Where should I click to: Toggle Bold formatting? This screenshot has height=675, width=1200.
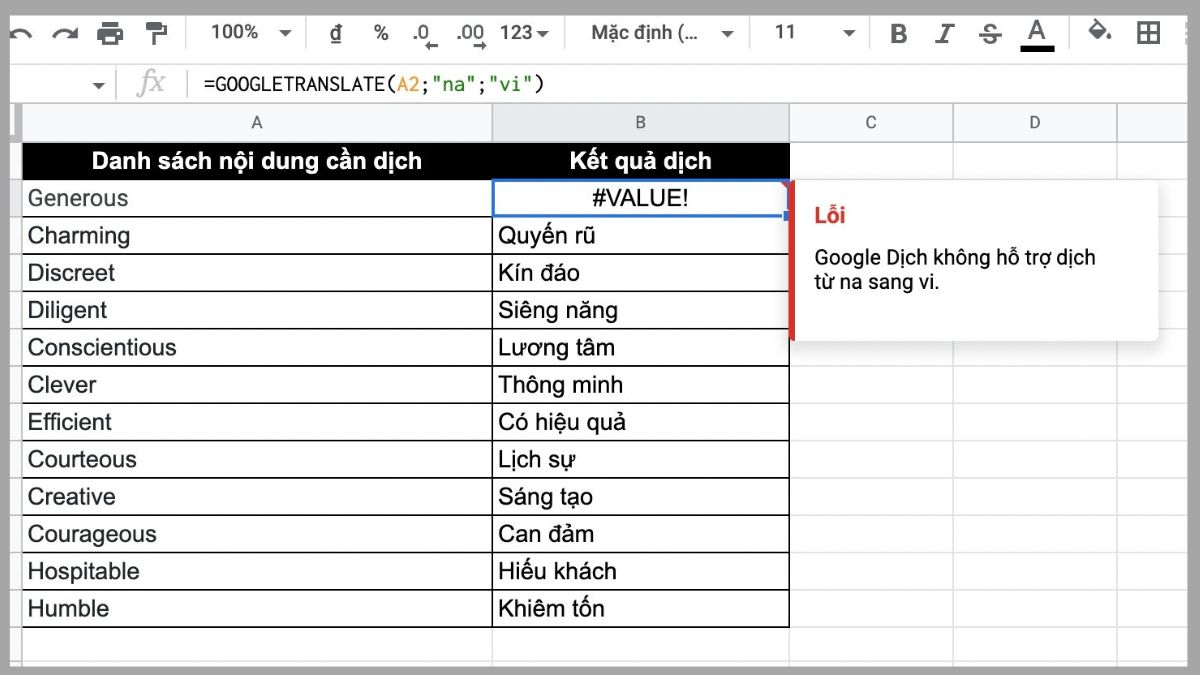pyautogui.click(x=897, y=32)
